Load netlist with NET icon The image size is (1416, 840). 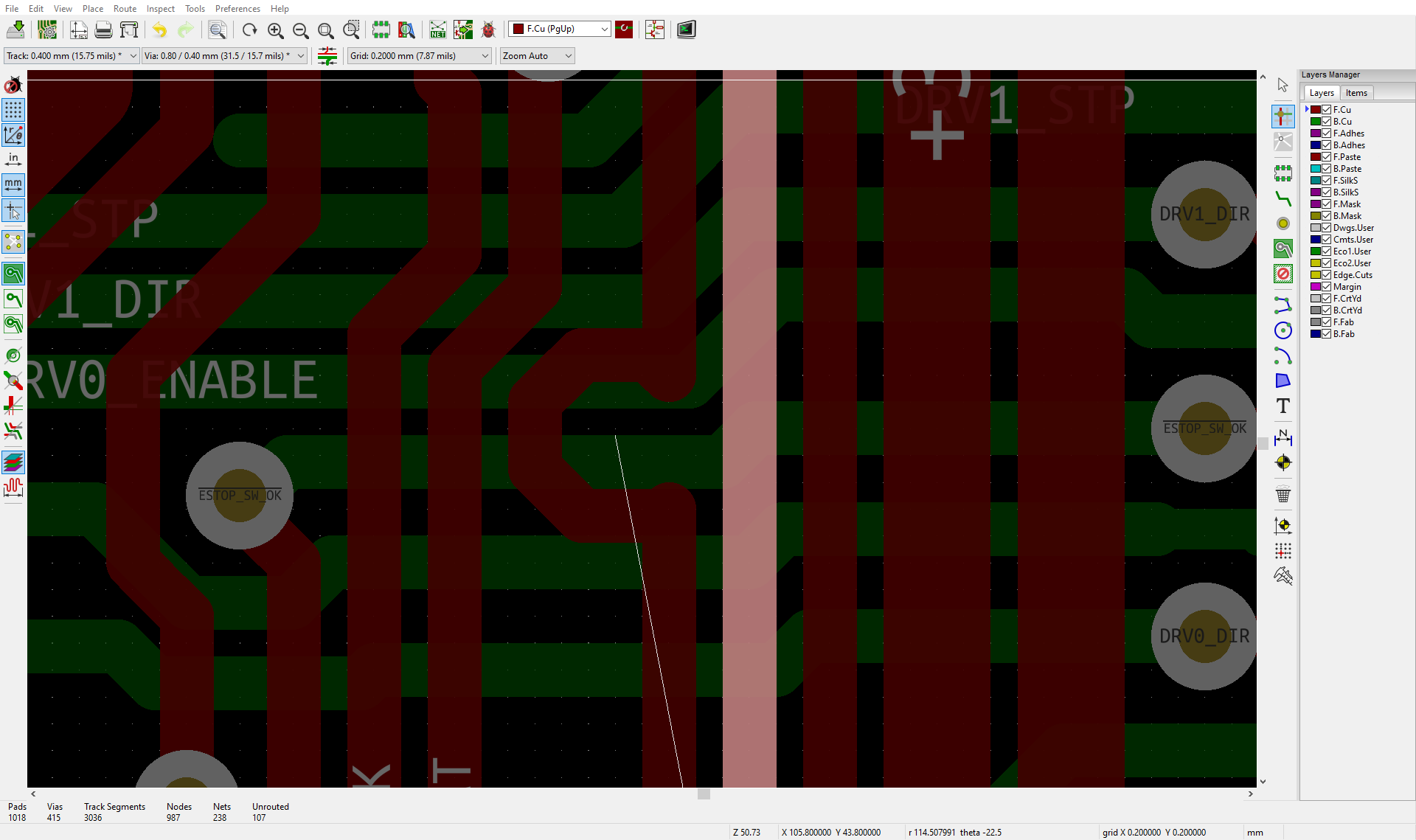pos(438,29)
